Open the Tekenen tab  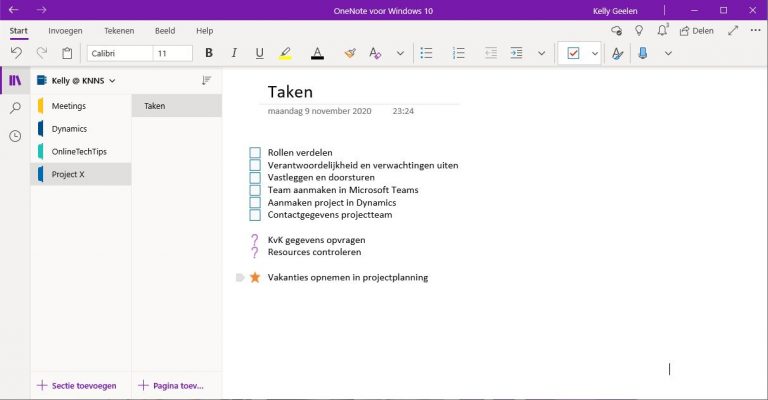tap(119, 31)
